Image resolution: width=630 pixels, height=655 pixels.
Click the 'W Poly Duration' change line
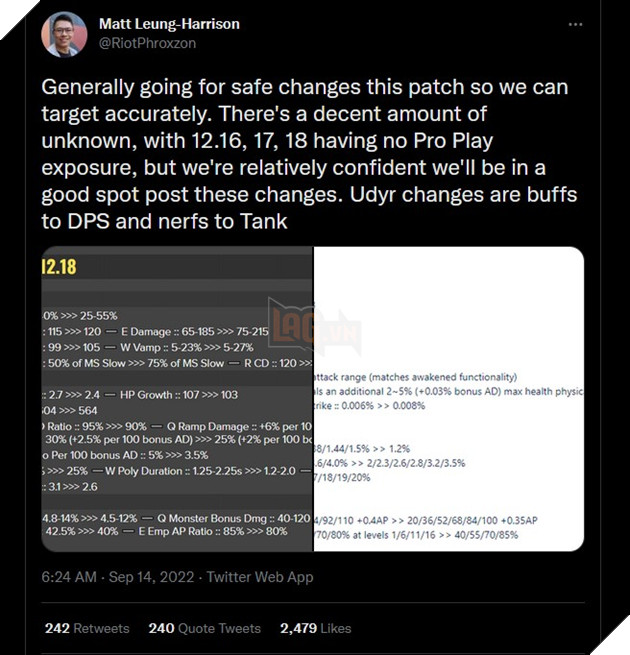(x=201, y=471)
